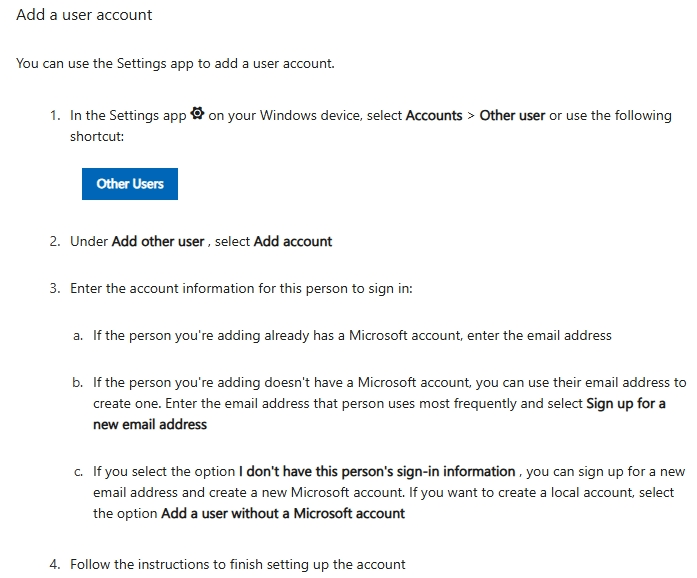Click 'I don't have this person's sign-in information' text

click(x=377, y=472)
